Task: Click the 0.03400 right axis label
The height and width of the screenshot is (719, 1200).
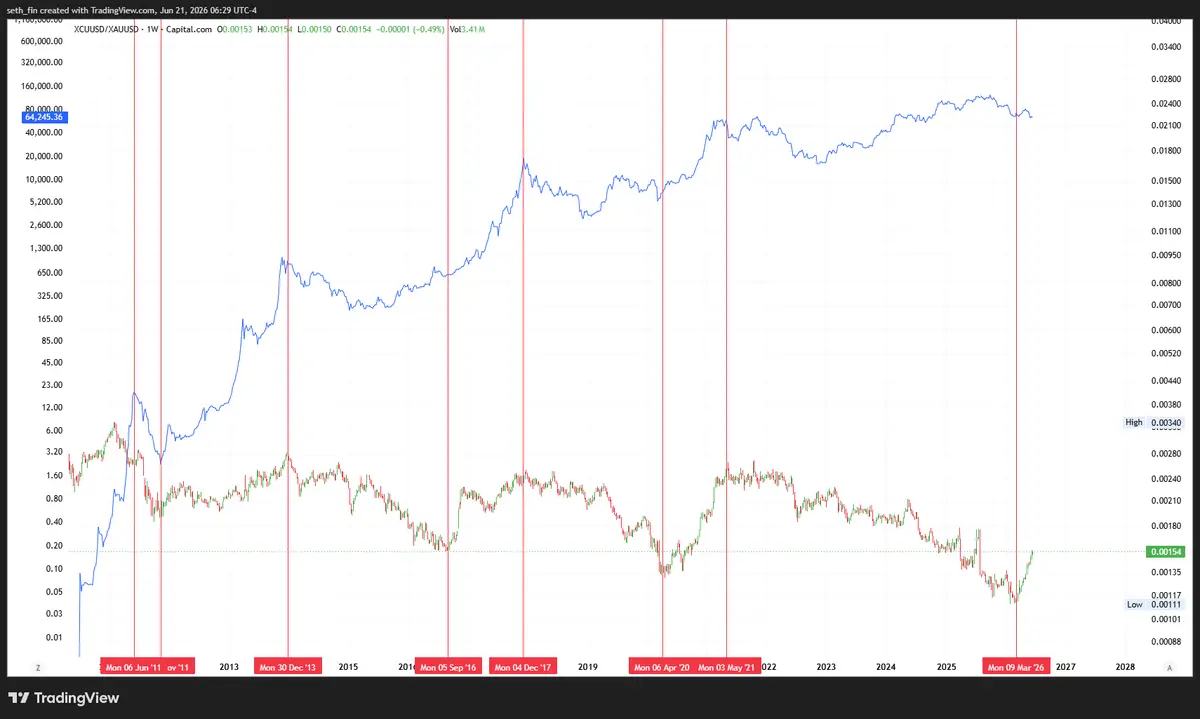Action: pos(1165,46)
